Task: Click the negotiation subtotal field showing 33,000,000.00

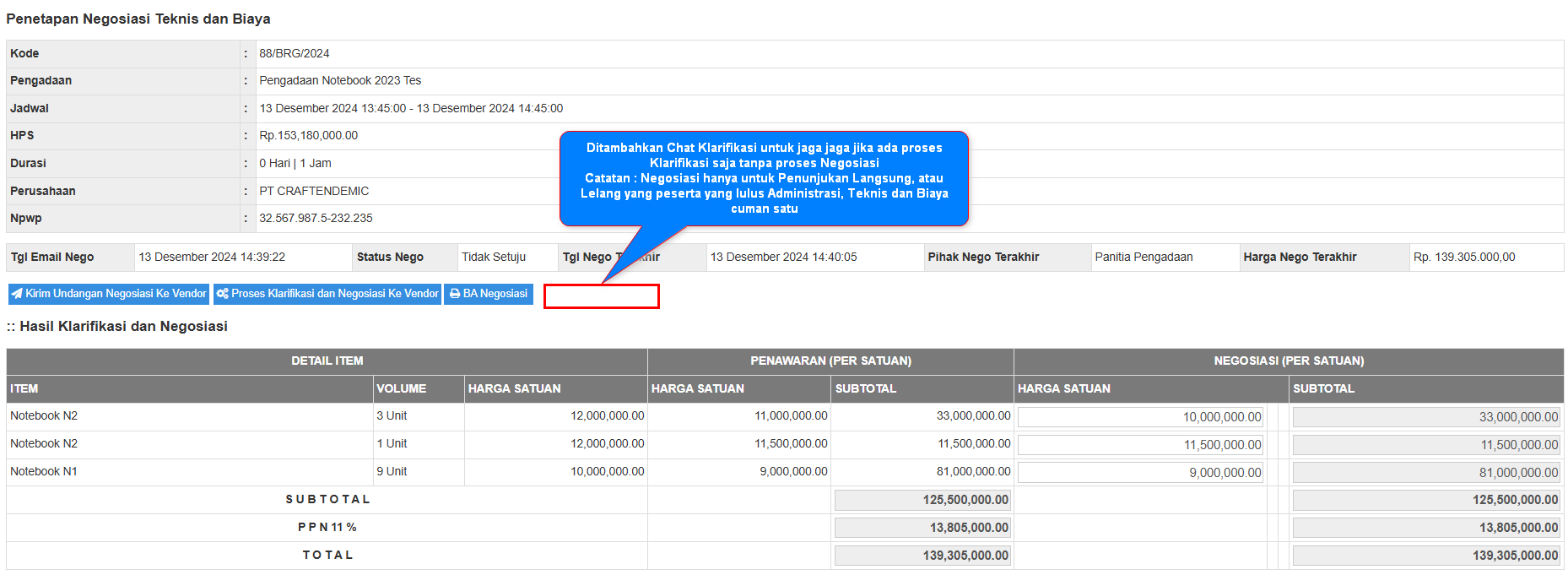Action: (x=1425, y=417)
